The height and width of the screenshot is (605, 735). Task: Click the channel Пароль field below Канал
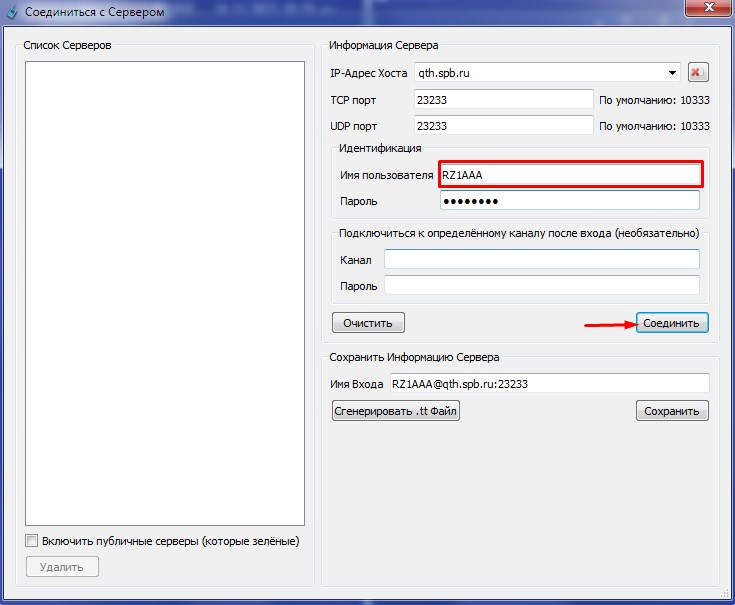pos(541,286)
